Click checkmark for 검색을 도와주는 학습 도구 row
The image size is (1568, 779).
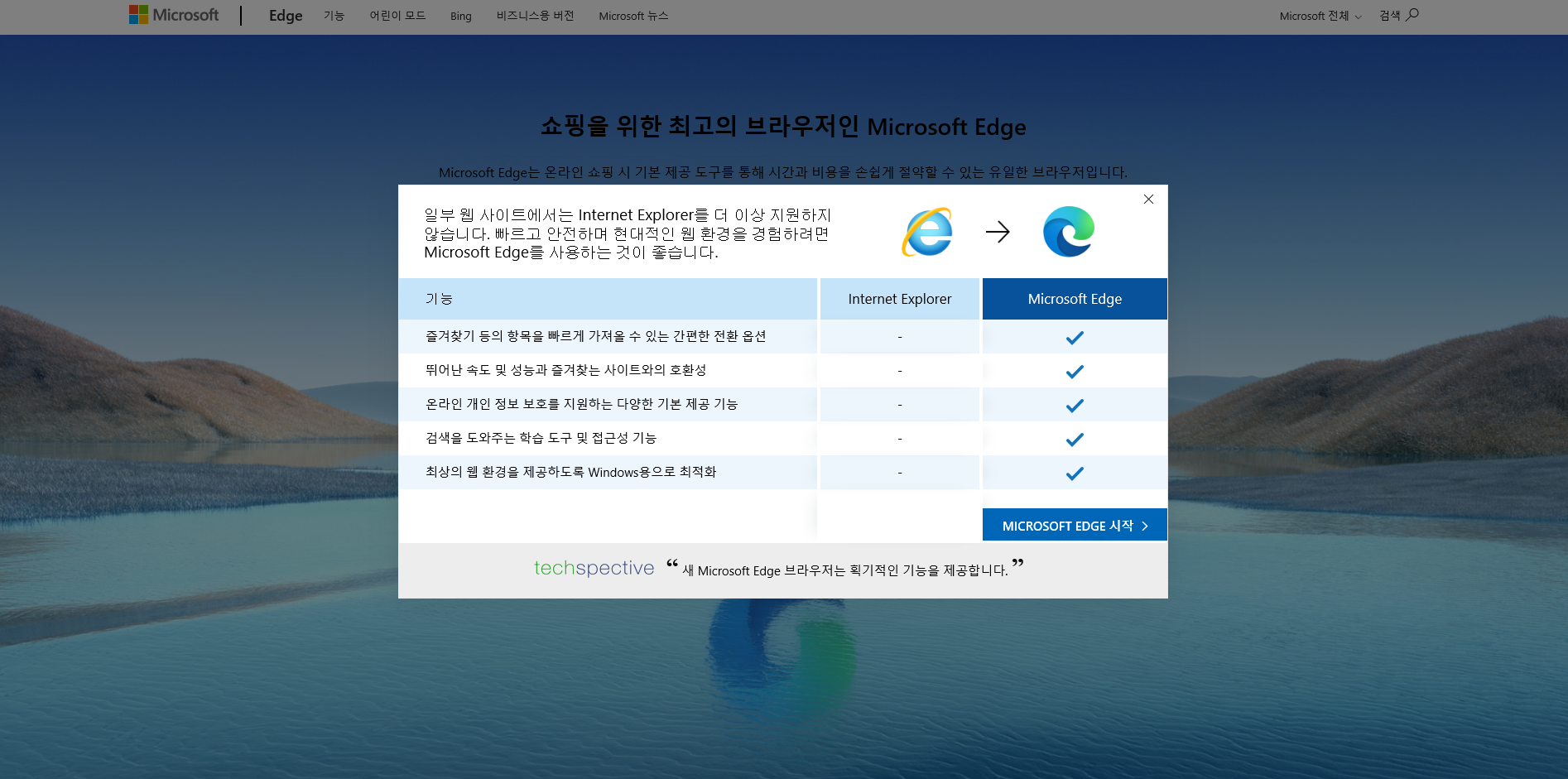tap(1075, 440)
